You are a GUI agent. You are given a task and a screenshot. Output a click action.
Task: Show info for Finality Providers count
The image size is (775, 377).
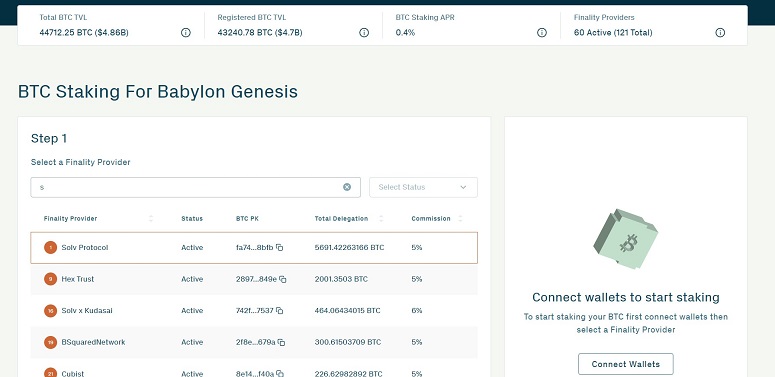[x=720, y=33]
